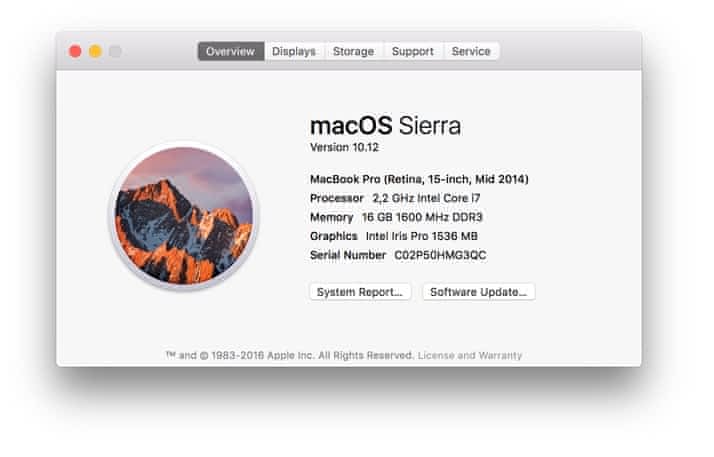Viewport: 714px width, 457px height.
Task: Open the Storage tab
Action: 353,51
